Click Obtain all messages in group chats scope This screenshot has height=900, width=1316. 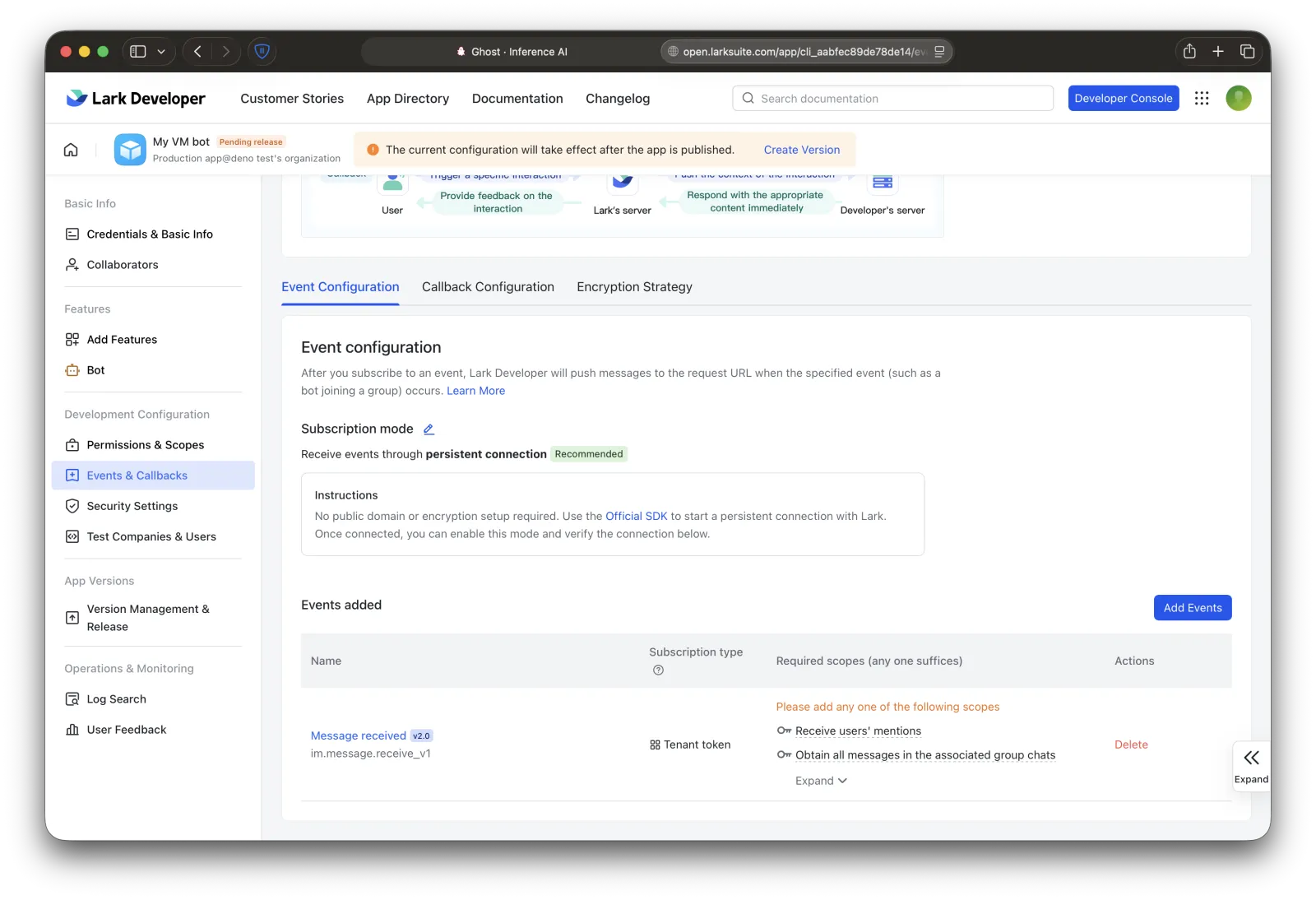tap(925, 755)
